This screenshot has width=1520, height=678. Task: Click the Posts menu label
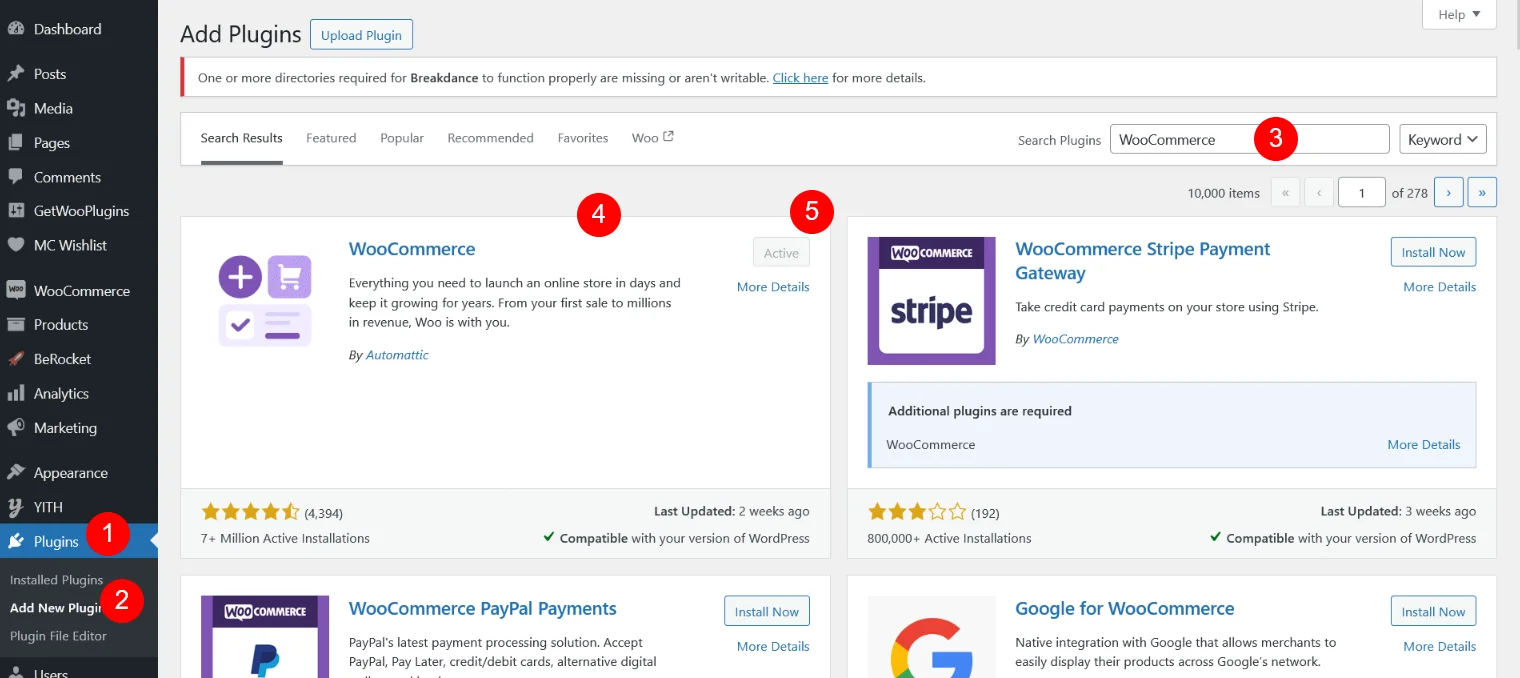(50, 74)
